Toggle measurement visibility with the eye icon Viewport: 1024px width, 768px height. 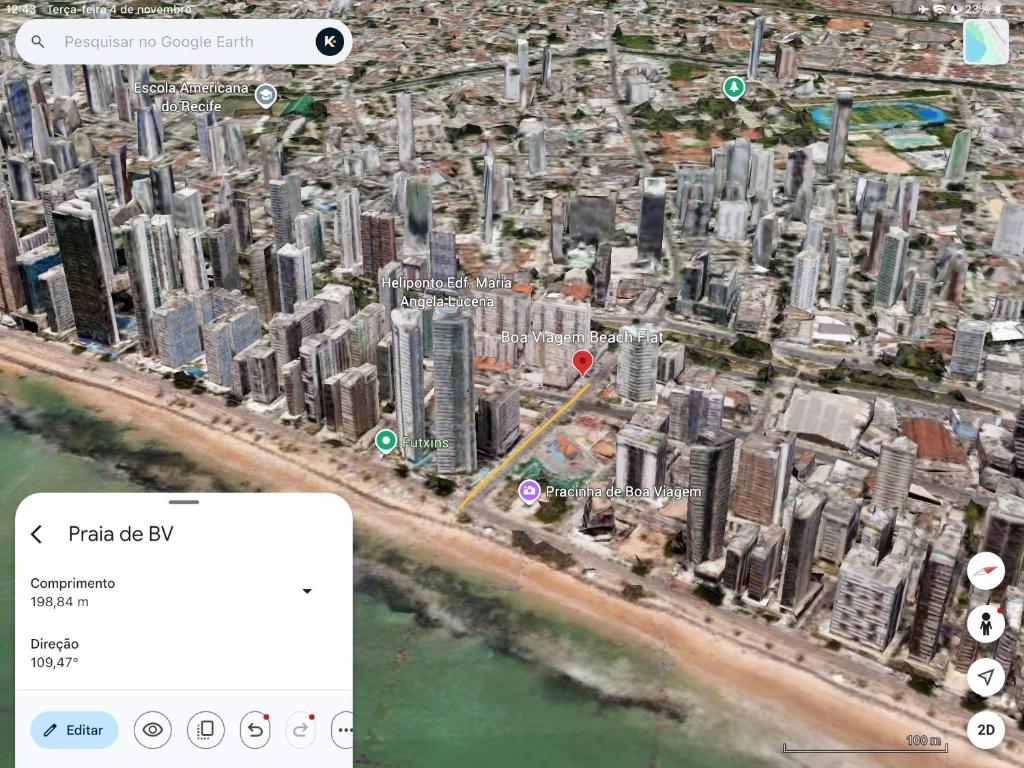point(152,730)
